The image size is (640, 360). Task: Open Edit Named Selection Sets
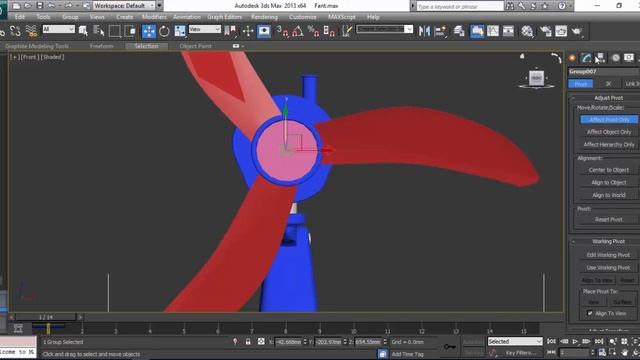pos(347,31)
